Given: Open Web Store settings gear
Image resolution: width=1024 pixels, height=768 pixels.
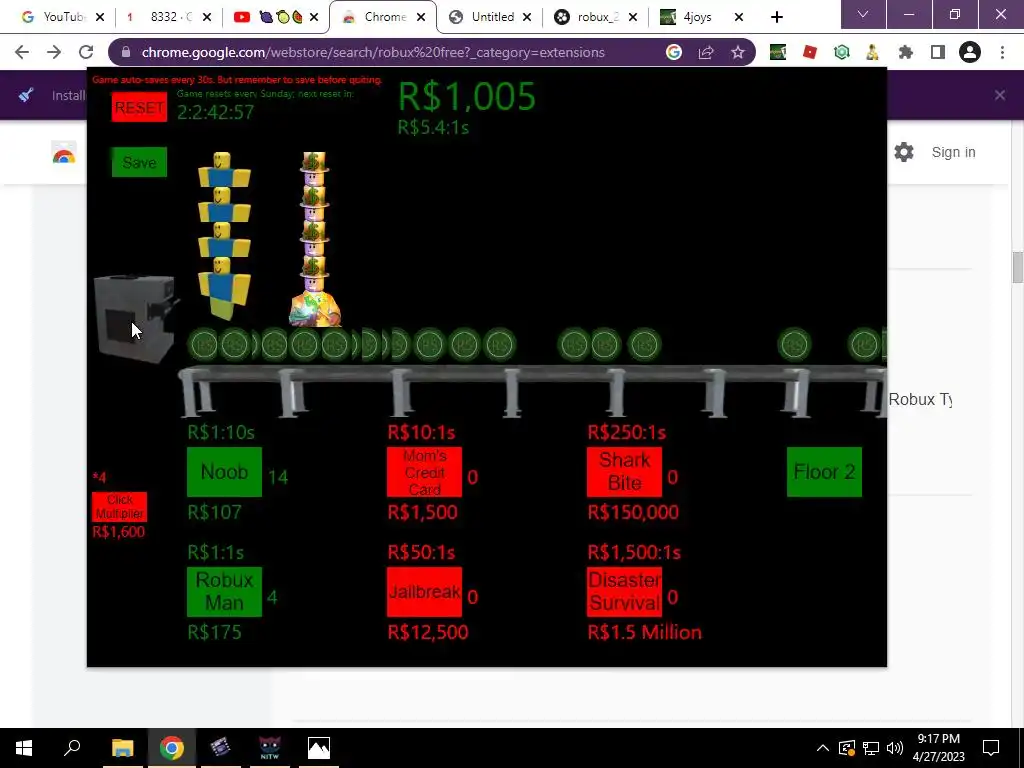Looking at the screenshot, I should [904, 152].
